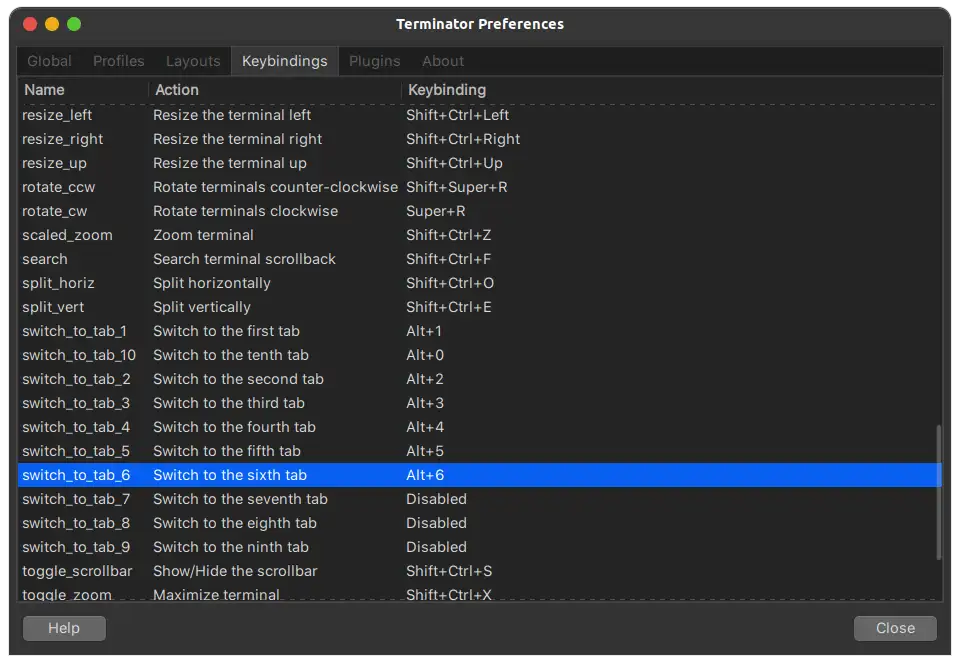Edit the Alt+1 keybinding cell
Viewport: 960px width, 664px height.
click(x=424, y=331)
